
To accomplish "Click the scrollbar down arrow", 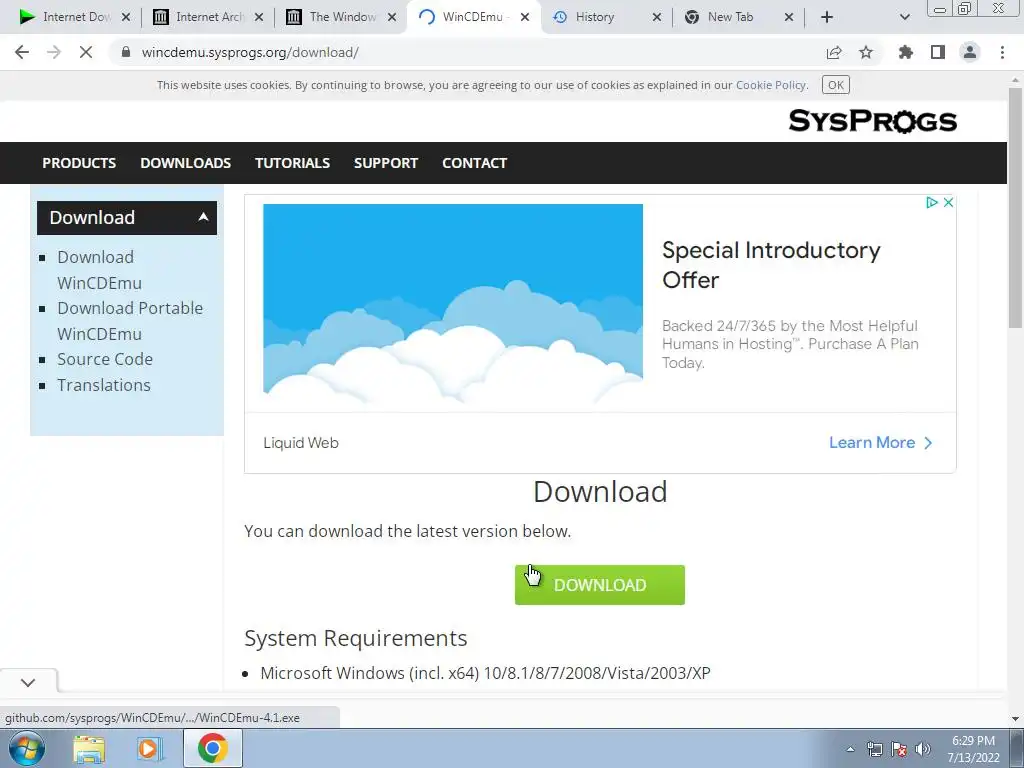I will (1015, 718).
